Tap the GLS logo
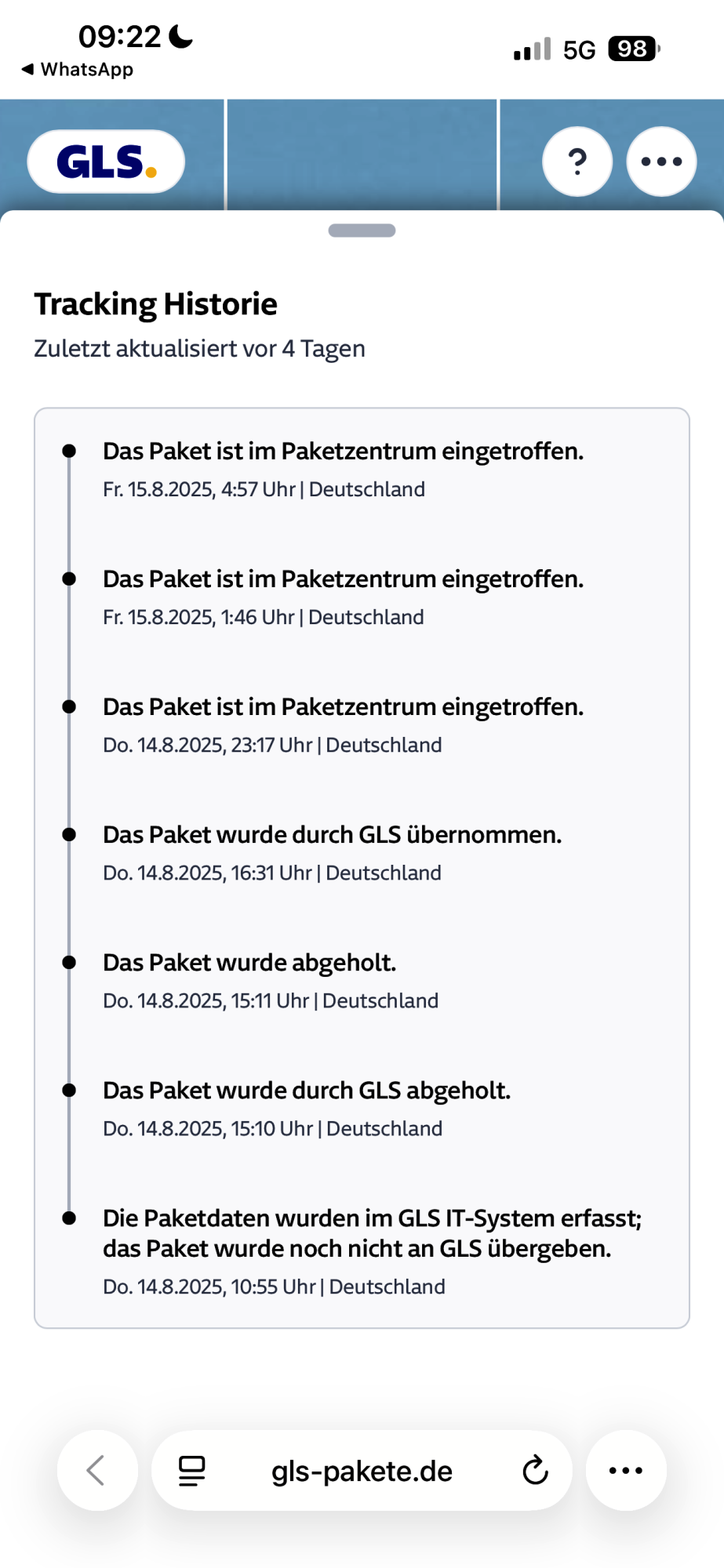This screenshot has height=1568, width=724. click(x=106, y=162)
